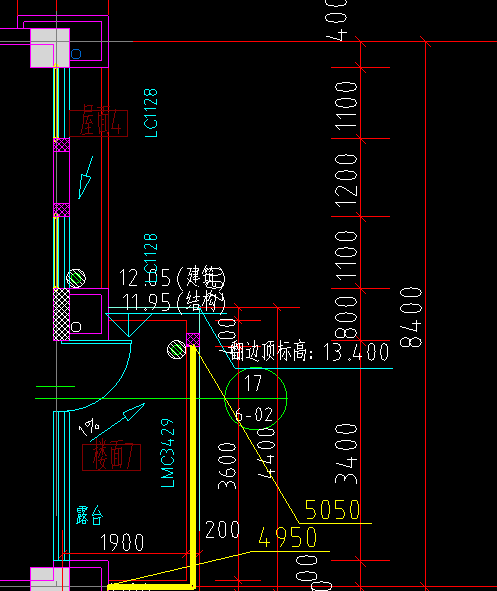497x591 pixels.
Task: Click the 1900 dimension text
Action: [x=122, y=543]
